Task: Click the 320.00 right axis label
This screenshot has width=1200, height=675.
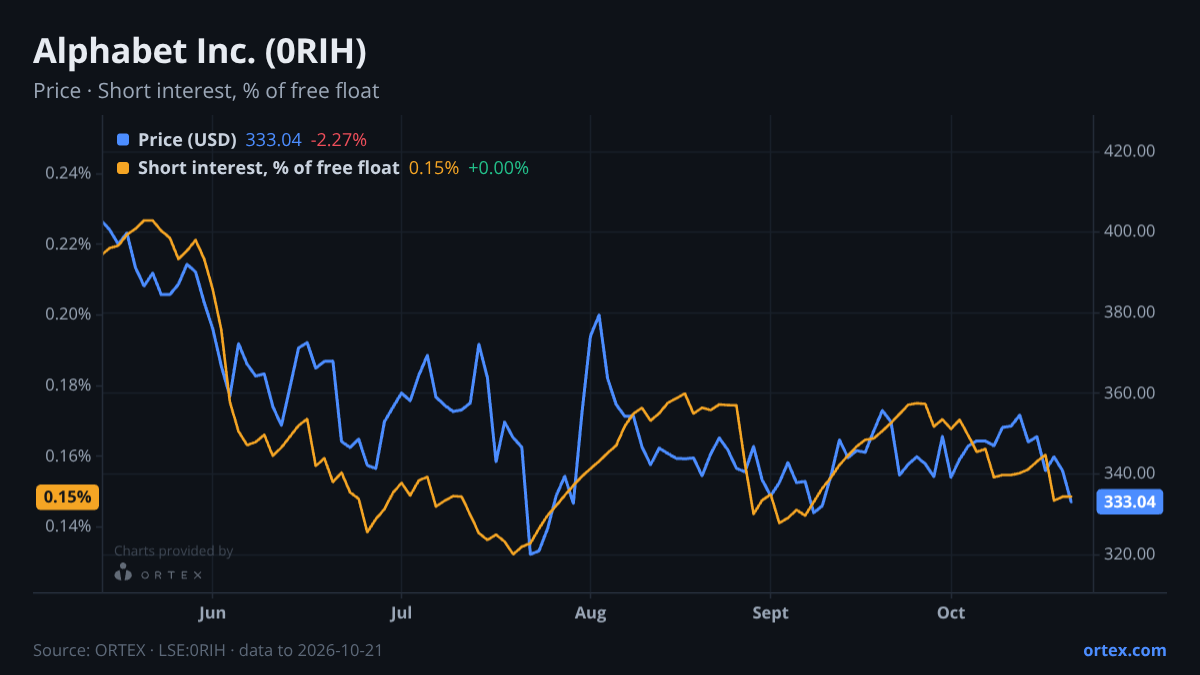Action: pos(1130,554)
